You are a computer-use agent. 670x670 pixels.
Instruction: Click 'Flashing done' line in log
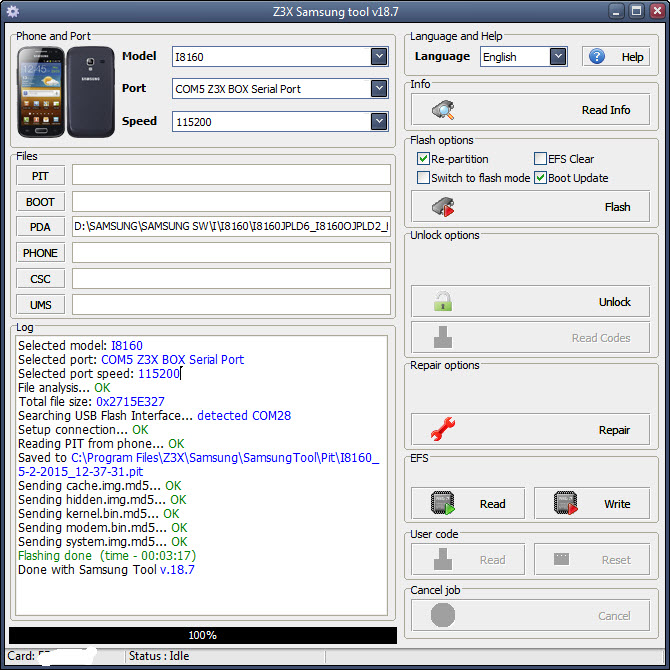pyautogui.click(x=107, y=555)
